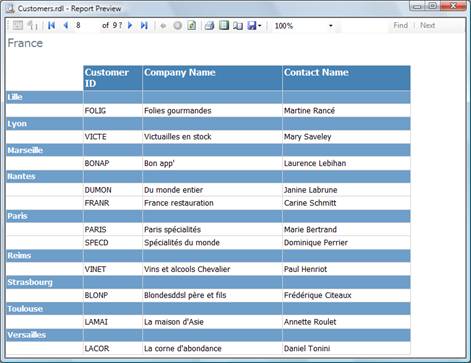Click the export save icon
The image size is (471, 363).
pyautogui.click(x=252, y=26)
